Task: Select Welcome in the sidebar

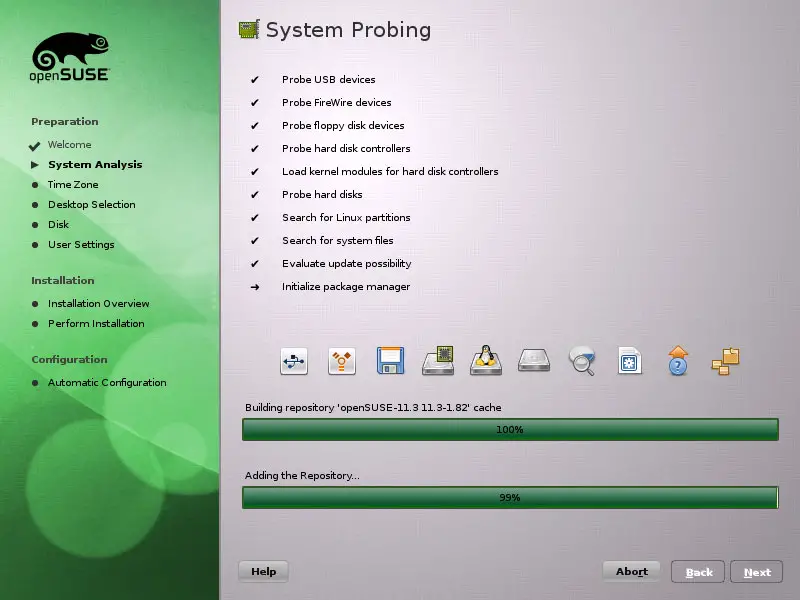Action: [69, 144]
